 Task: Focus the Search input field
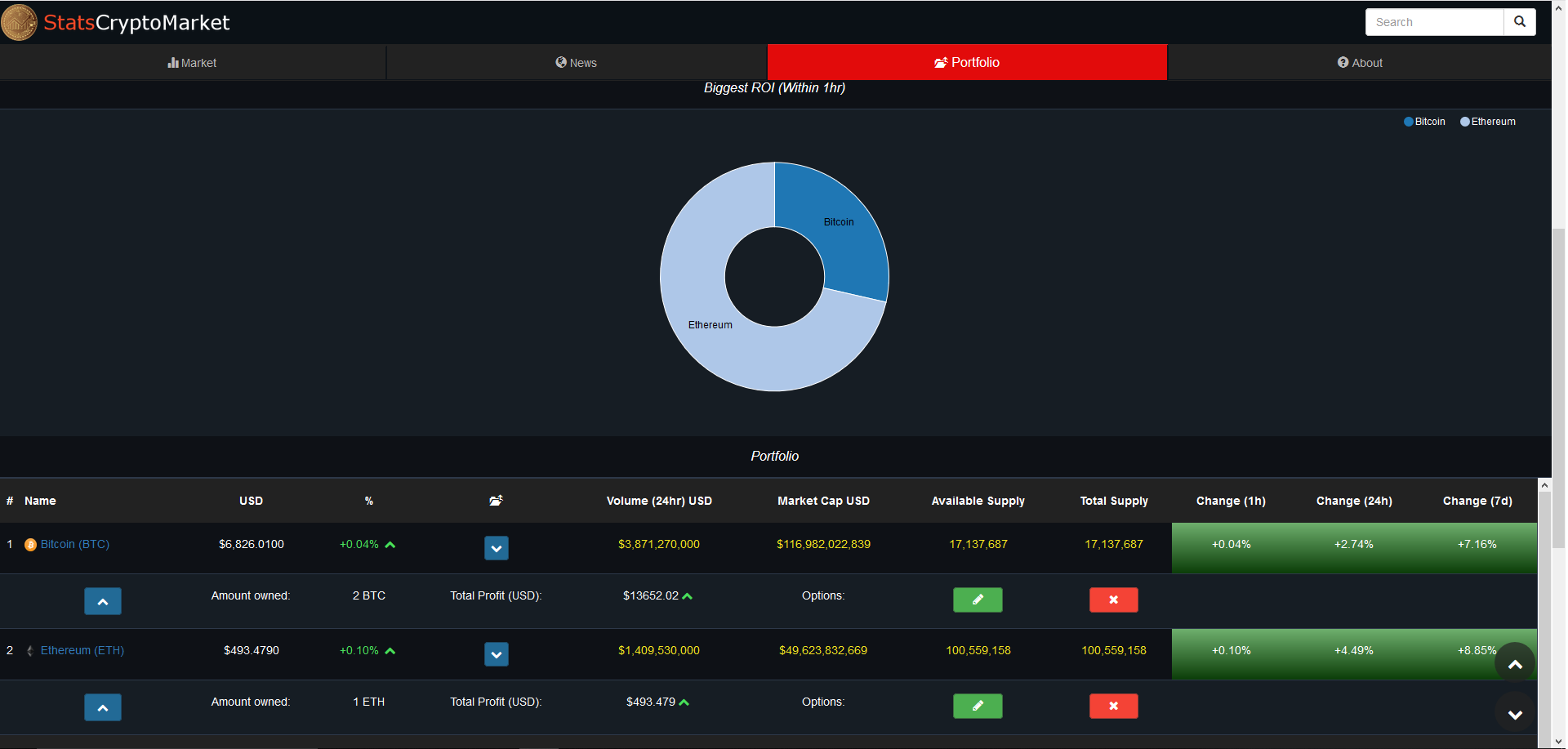(1434, 22)
